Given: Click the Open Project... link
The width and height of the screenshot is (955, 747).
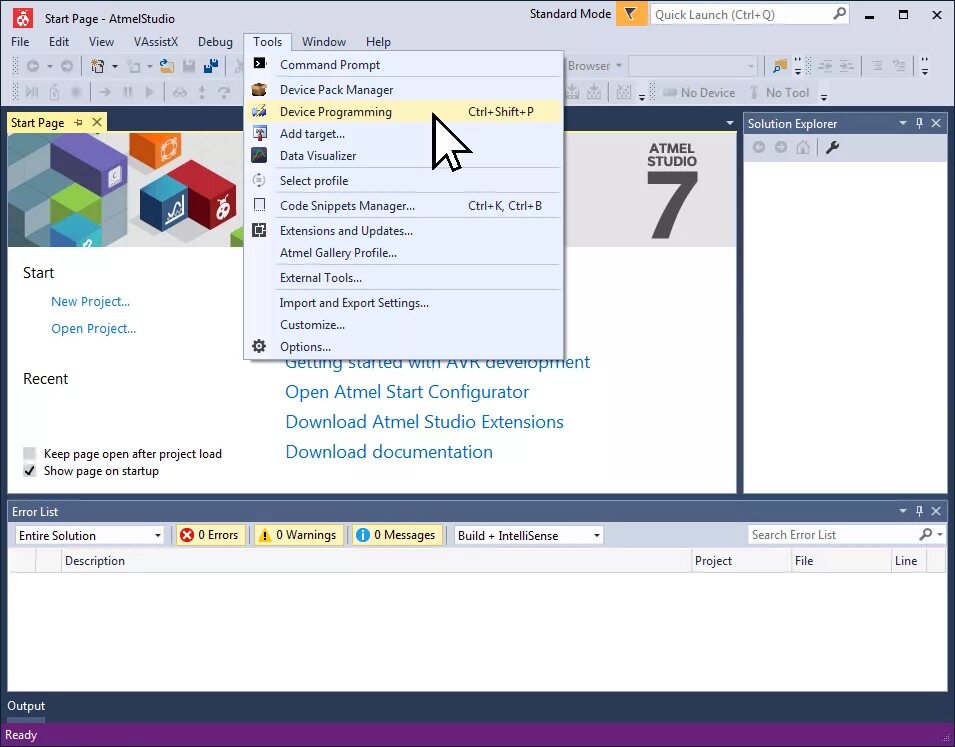Looking at the screenshot, I should [93, 328].
